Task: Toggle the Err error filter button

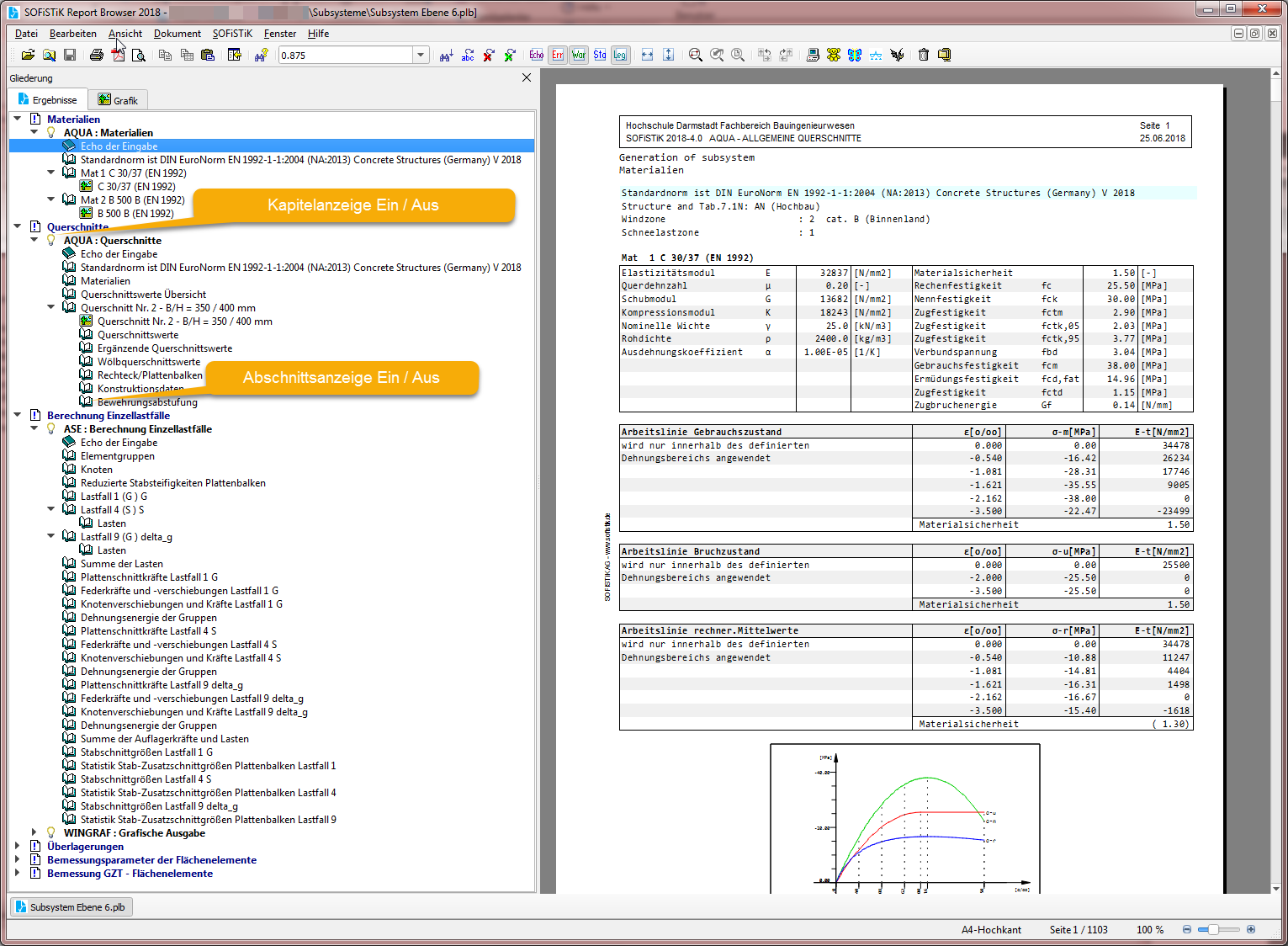Action: pyautogui.click(x=557, y=55)
